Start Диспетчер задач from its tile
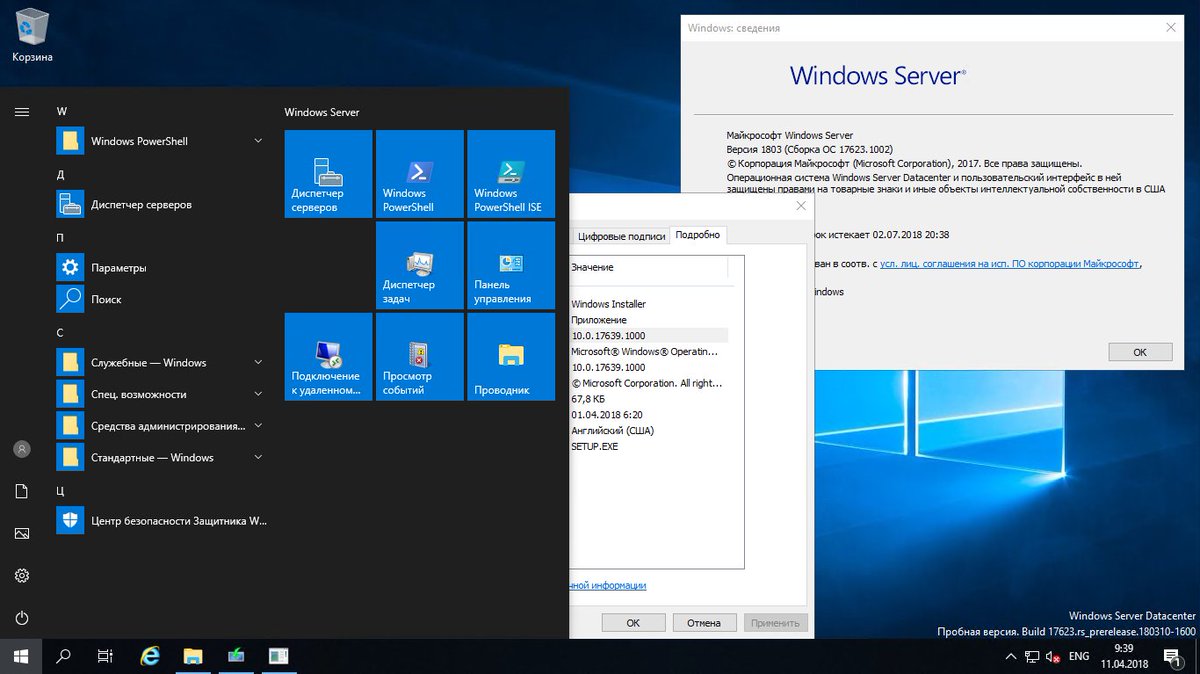Viewport: 1200px width, 674px height. pyautogui.click(x=419, y=264)
